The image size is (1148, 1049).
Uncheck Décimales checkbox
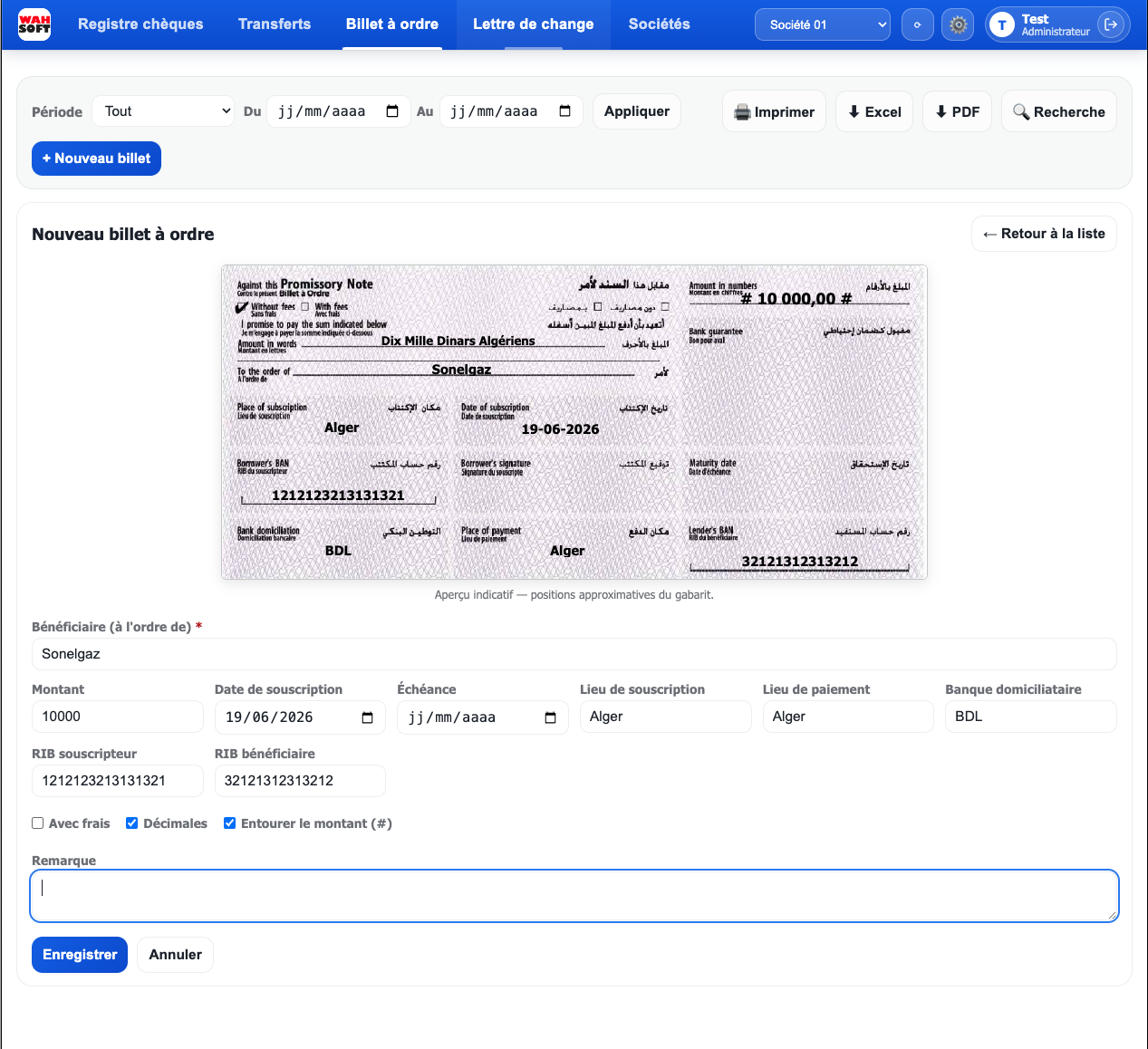pos(132,823)
